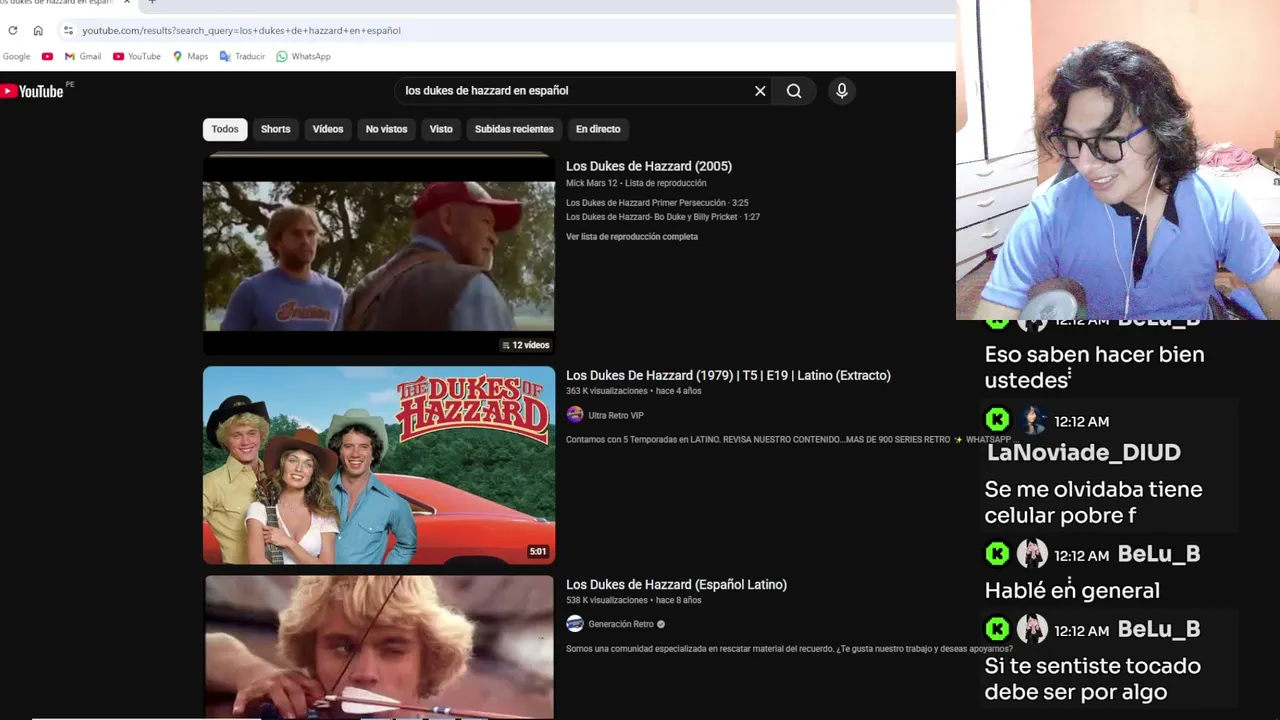1280x720 pixels.
Task: Click Ver lista de reproducción completa
Action: tap(632, 237)
